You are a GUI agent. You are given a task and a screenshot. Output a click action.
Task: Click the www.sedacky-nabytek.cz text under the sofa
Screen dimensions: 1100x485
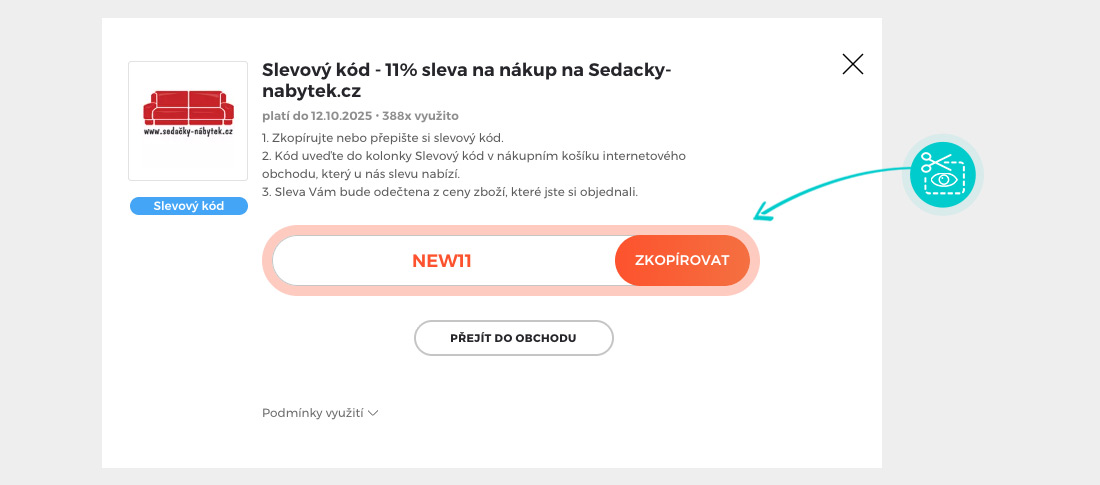(x=188, y=131)
